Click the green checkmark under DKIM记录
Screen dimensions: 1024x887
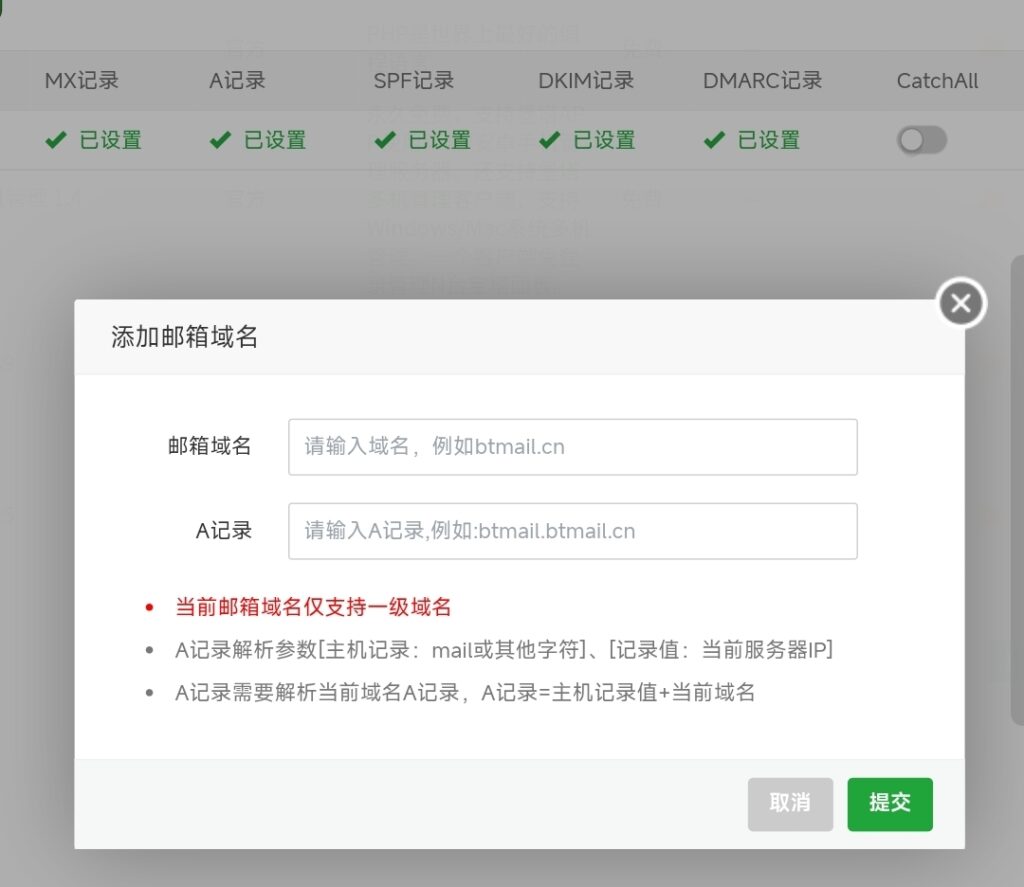pos(550,141)
